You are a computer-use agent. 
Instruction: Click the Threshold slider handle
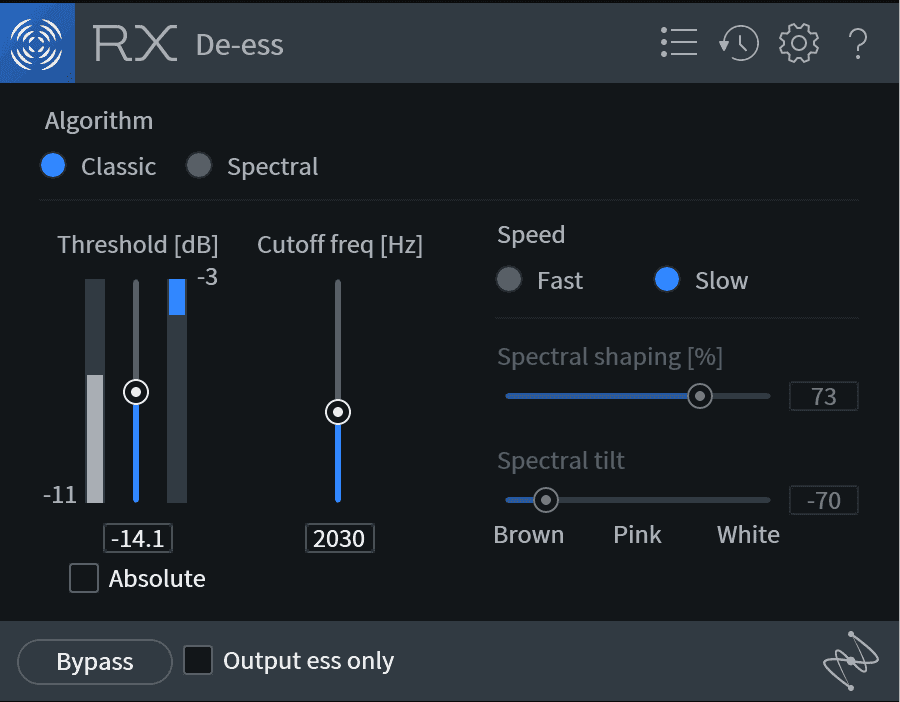[x=136, y=392]
